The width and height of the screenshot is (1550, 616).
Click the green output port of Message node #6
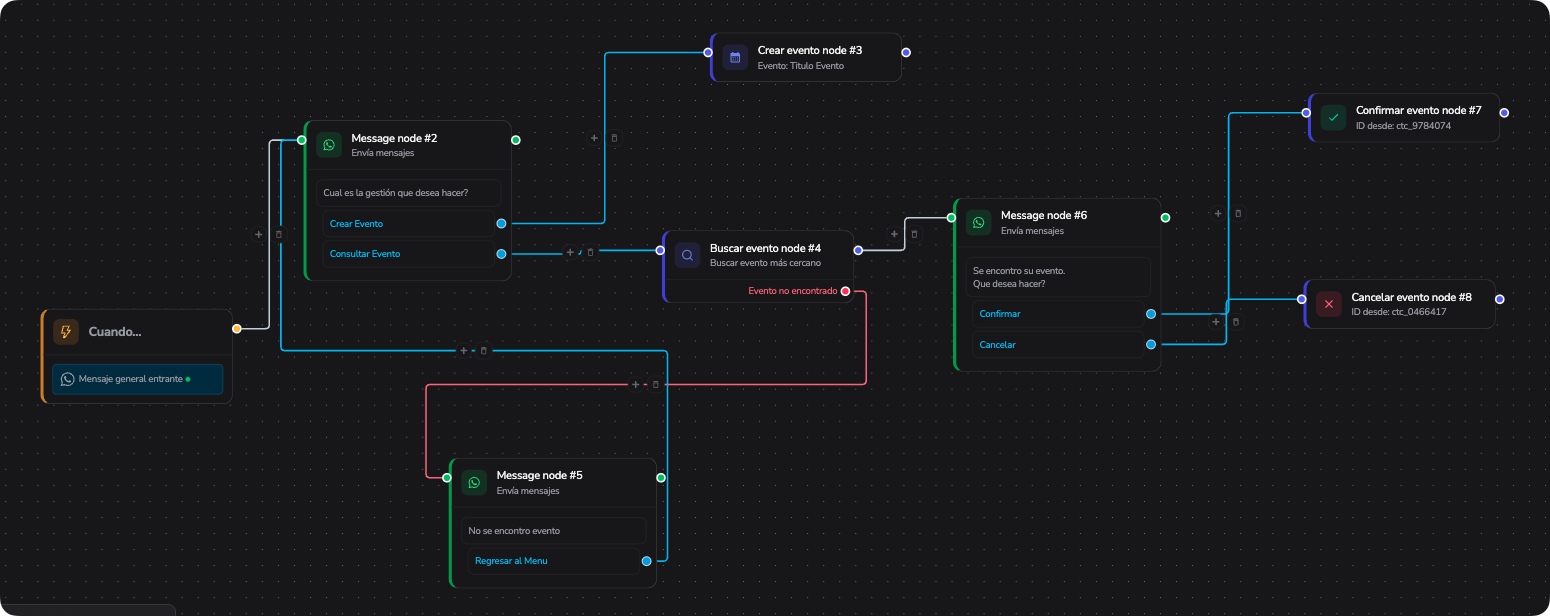(x=1165, y=217)
